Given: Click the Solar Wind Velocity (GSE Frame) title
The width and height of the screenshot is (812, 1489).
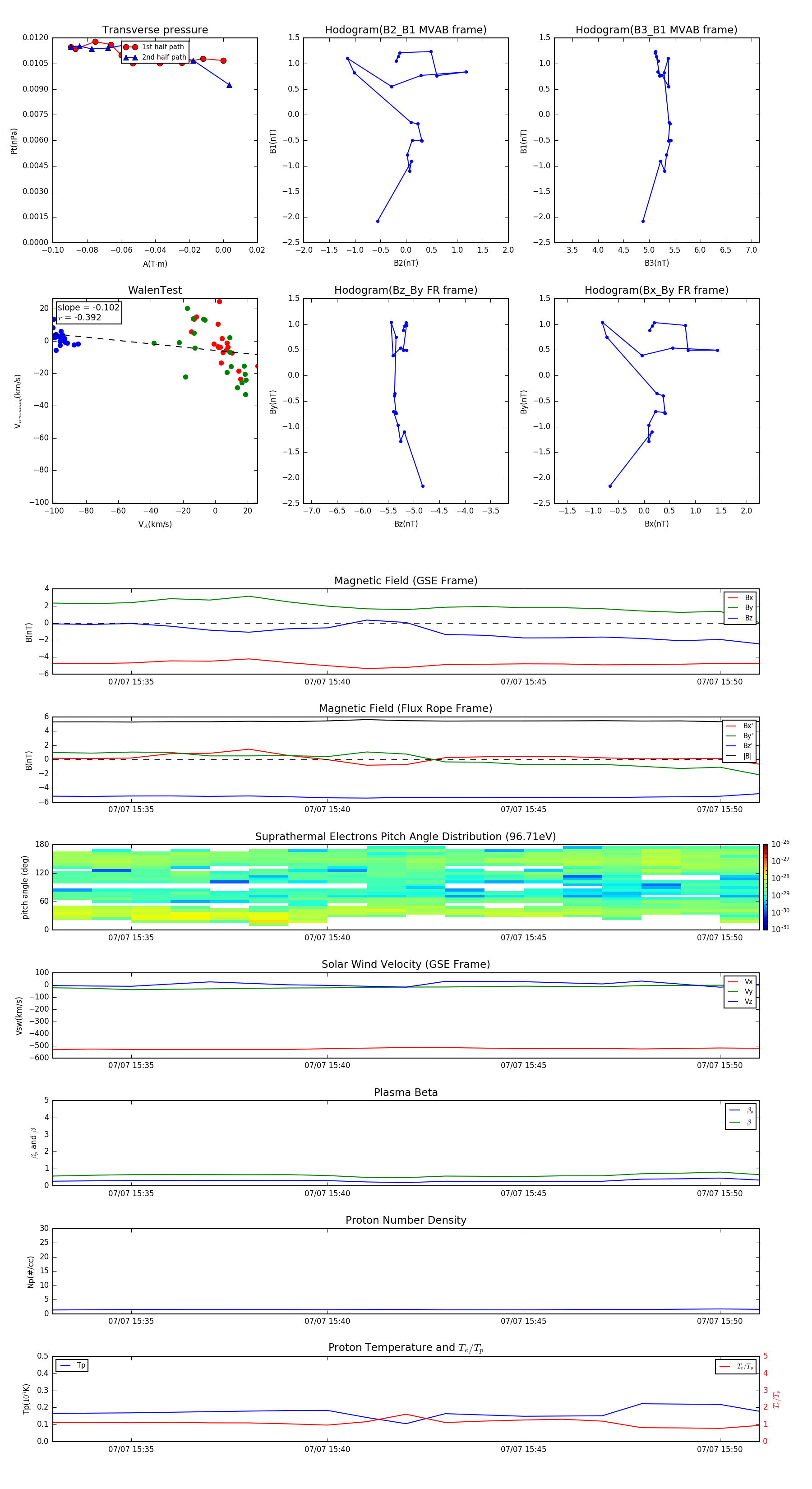Looking at the screenshot, I should point(406,965).
